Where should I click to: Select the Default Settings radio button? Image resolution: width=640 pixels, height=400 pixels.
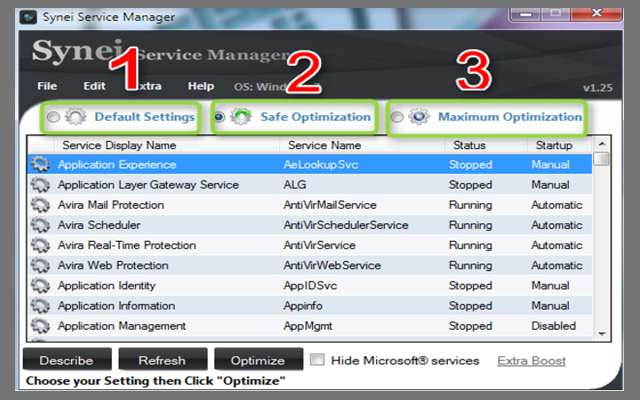(x=53, y=117)
